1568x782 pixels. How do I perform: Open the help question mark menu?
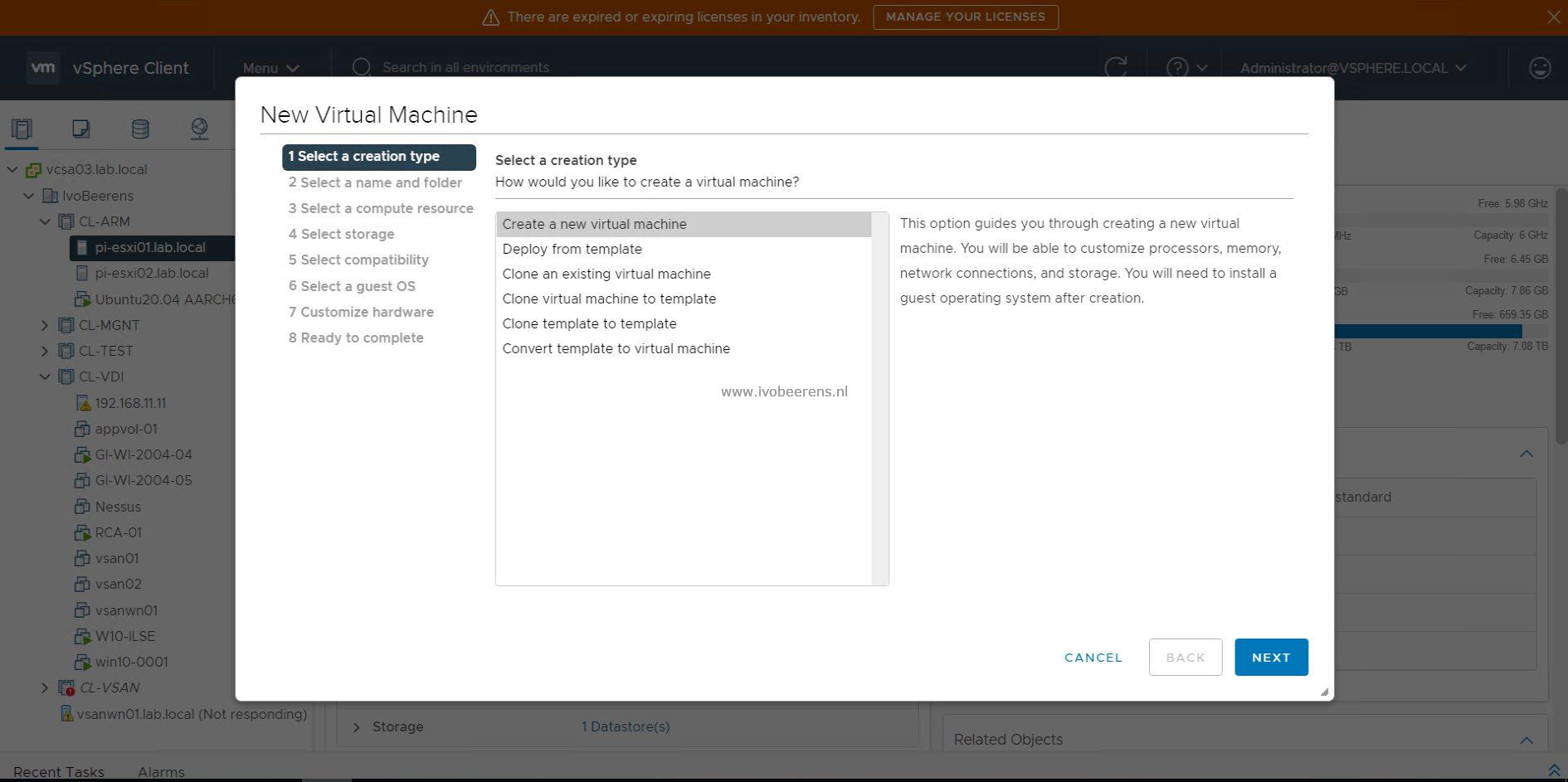click(x=1186, y=67)
